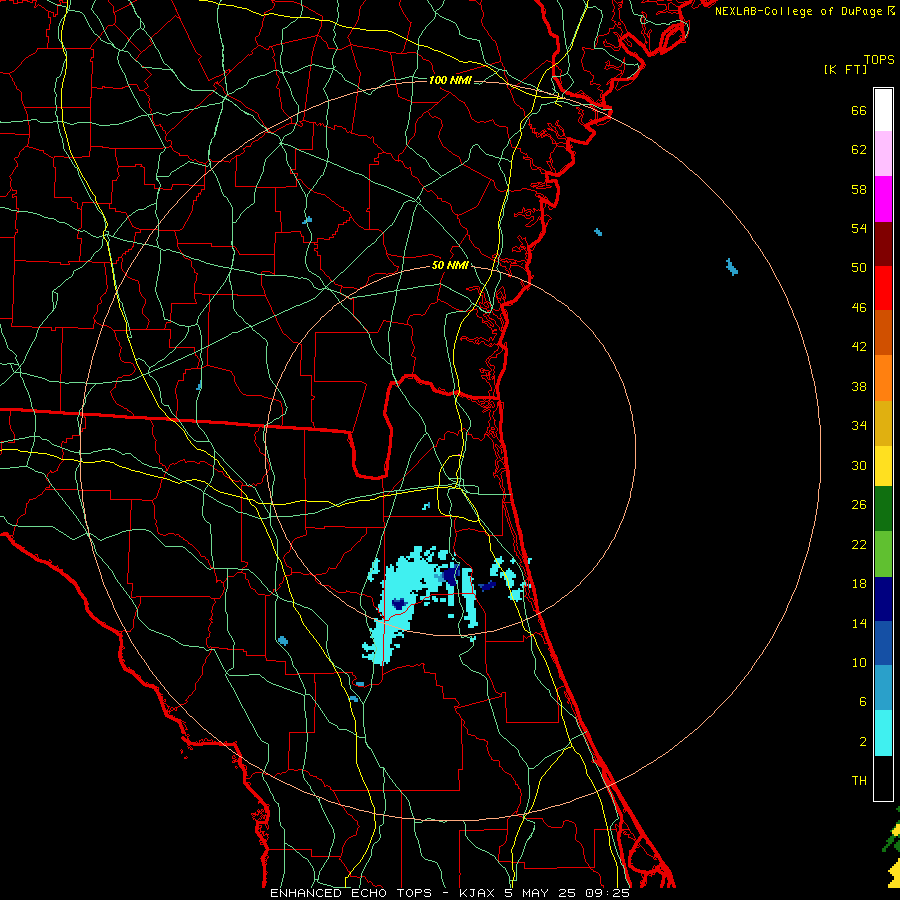Click the yellow legend swatch near 30
This screenshot has width=900, height=900.
[883, 466]
